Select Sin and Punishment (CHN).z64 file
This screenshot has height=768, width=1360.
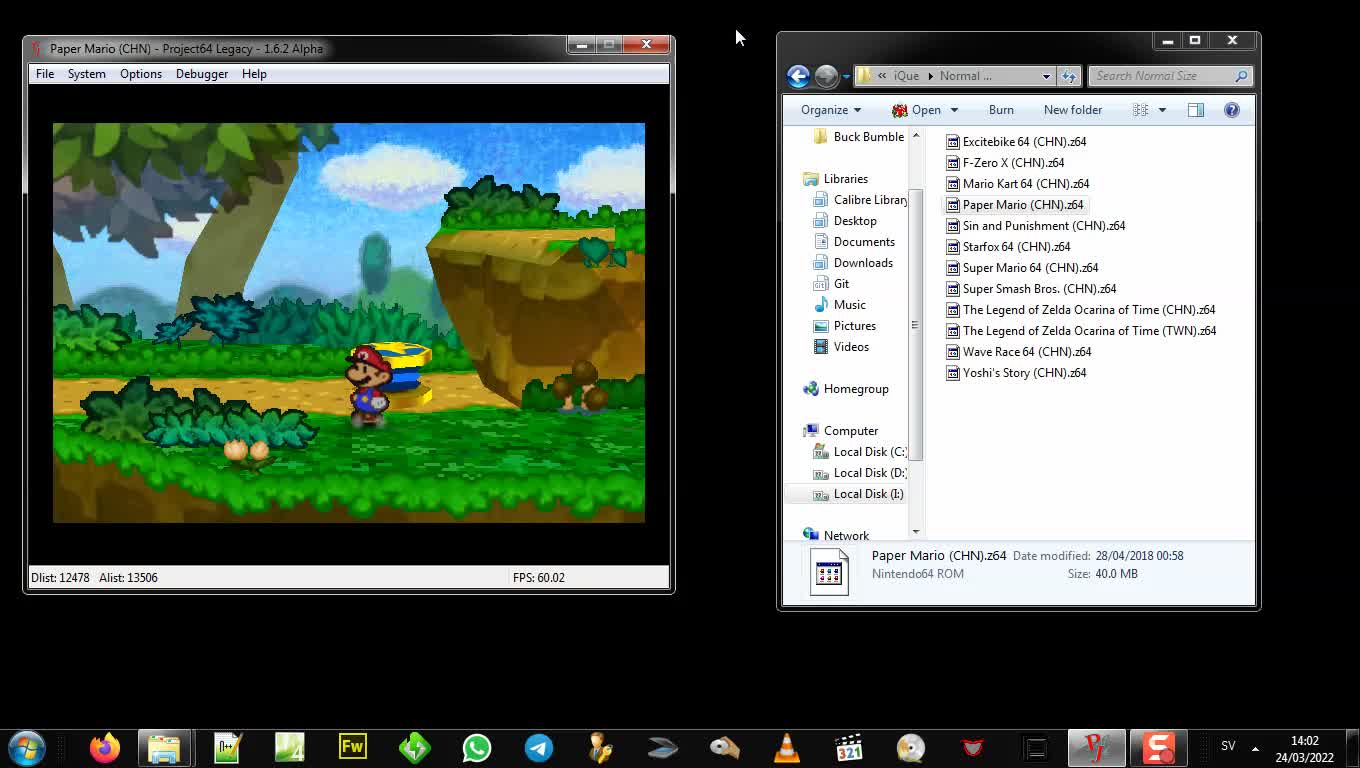pos(1036,226)
